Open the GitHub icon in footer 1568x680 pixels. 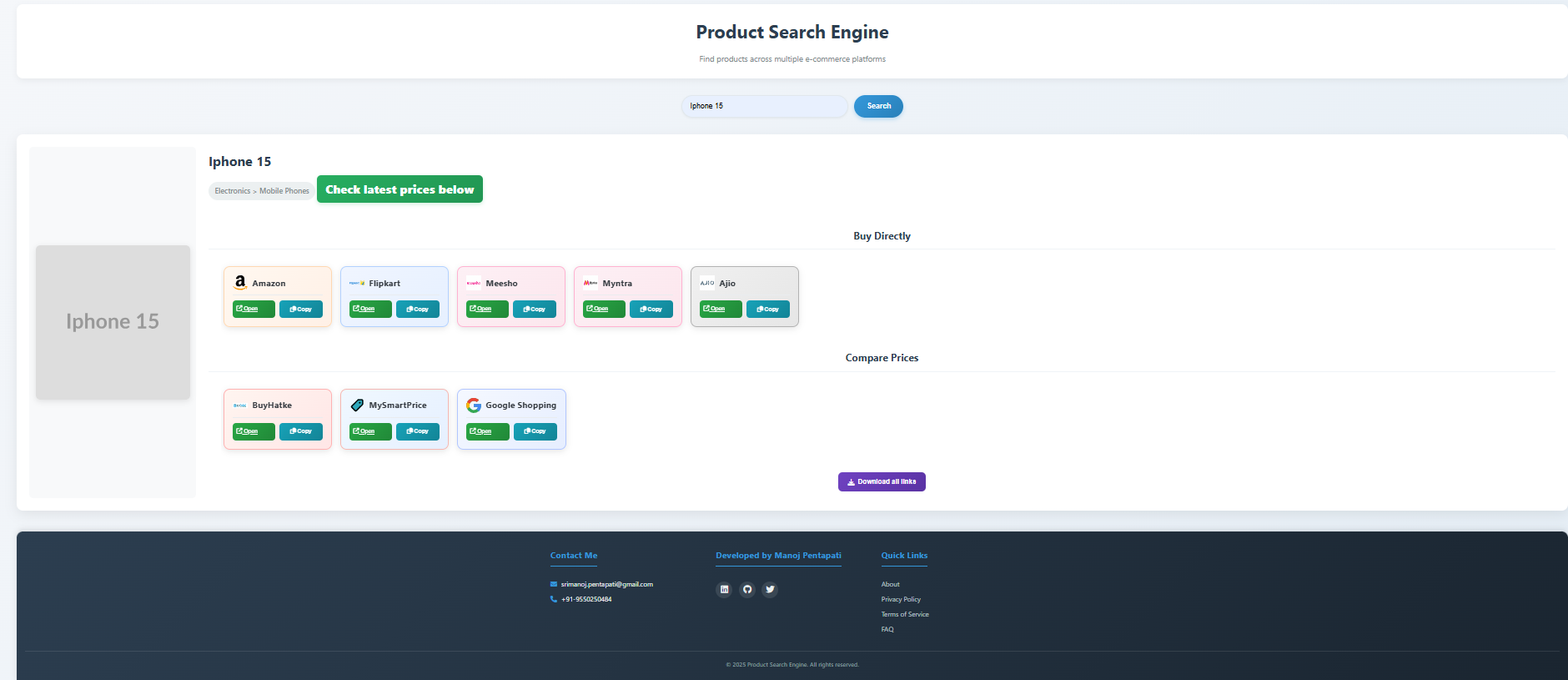(x=747, y=589)
